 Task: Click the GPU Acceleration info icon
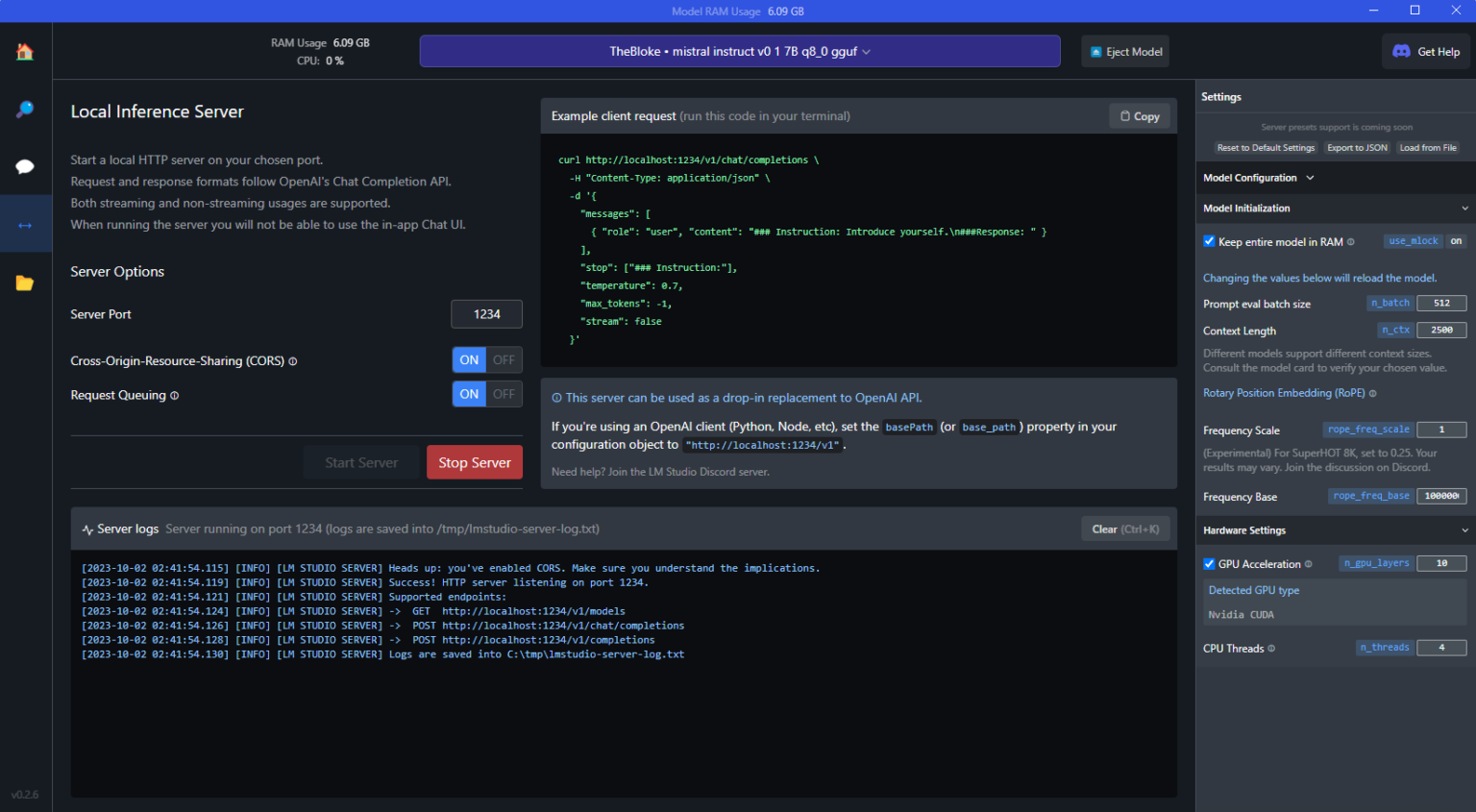[x=1308, y=564]
